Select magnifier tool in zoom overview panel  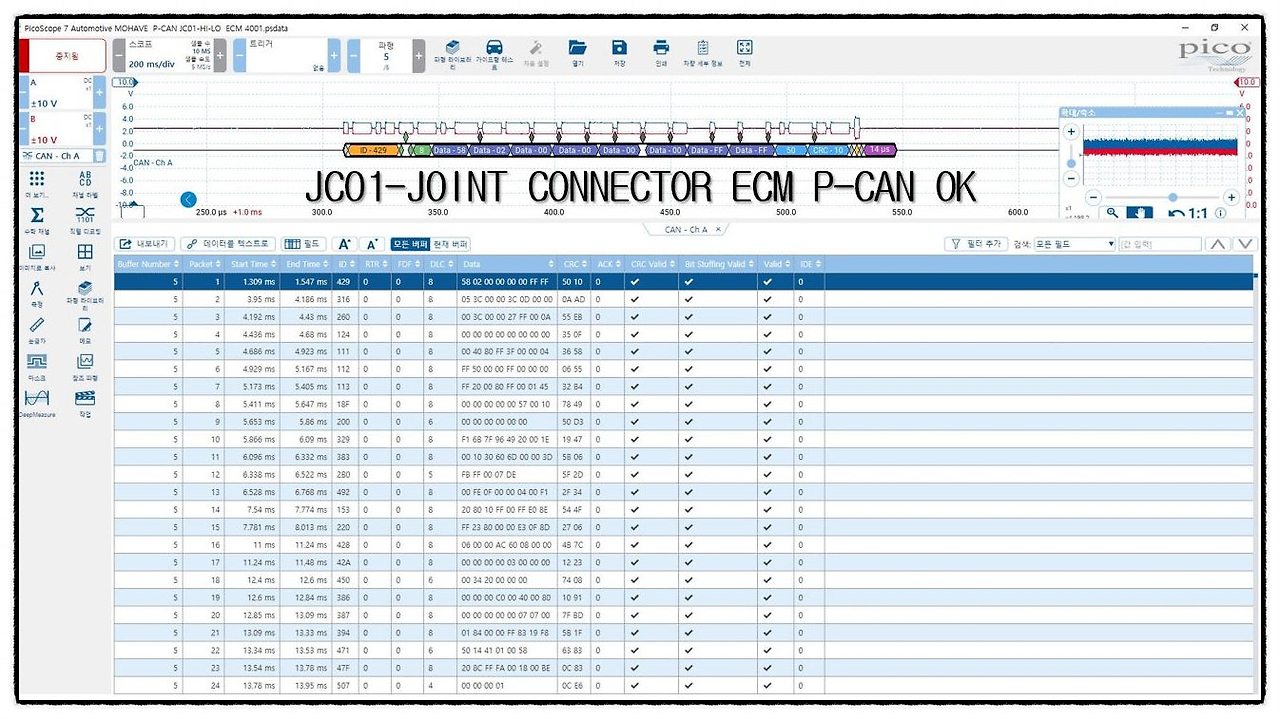coord(1112,213)
